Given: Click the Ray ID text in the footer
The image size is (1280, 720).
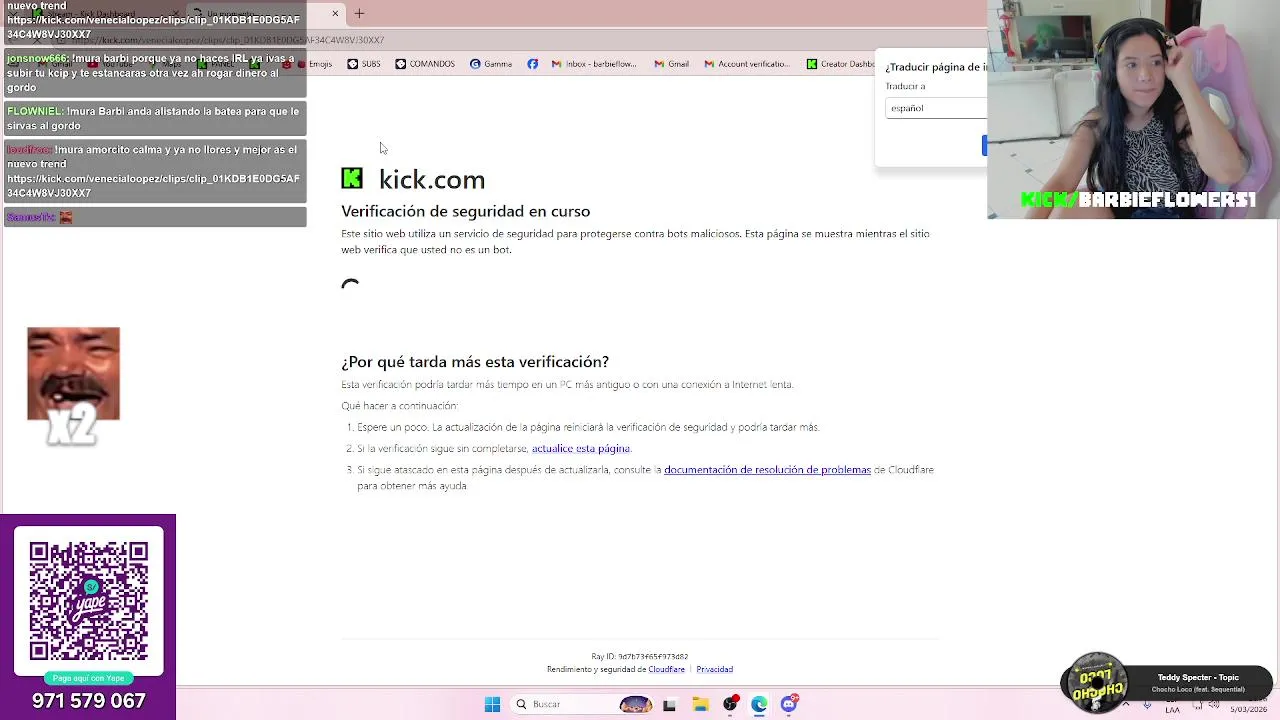Looking at the screenshot, I should (x=639, y=657).
